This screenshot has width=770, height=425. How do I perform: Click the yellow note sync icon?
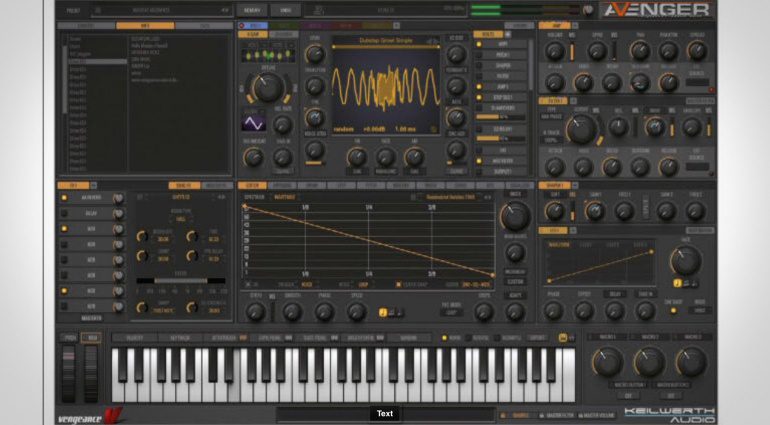[x=383, y=312]
